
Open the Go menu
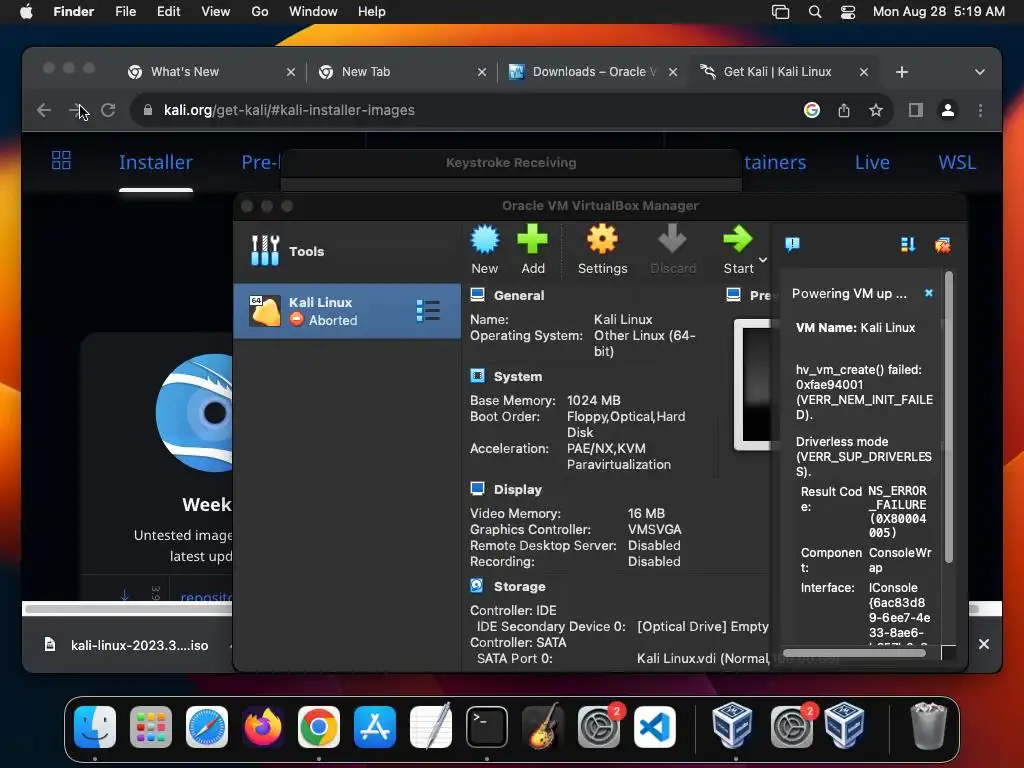point(260,12)
